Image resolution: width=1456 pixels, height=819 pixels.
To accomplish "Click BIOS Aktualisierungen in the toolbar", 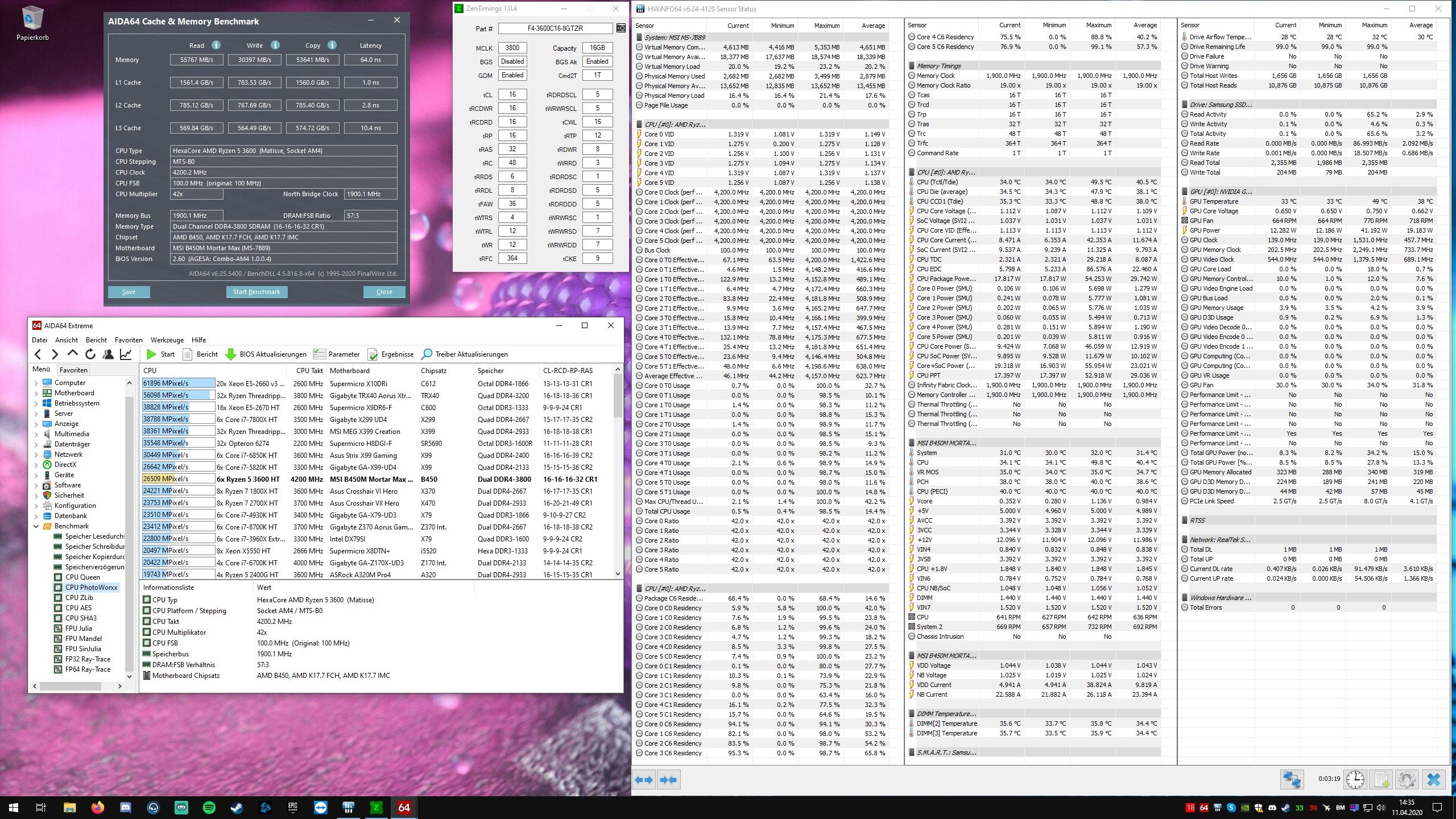I will 266,354.
